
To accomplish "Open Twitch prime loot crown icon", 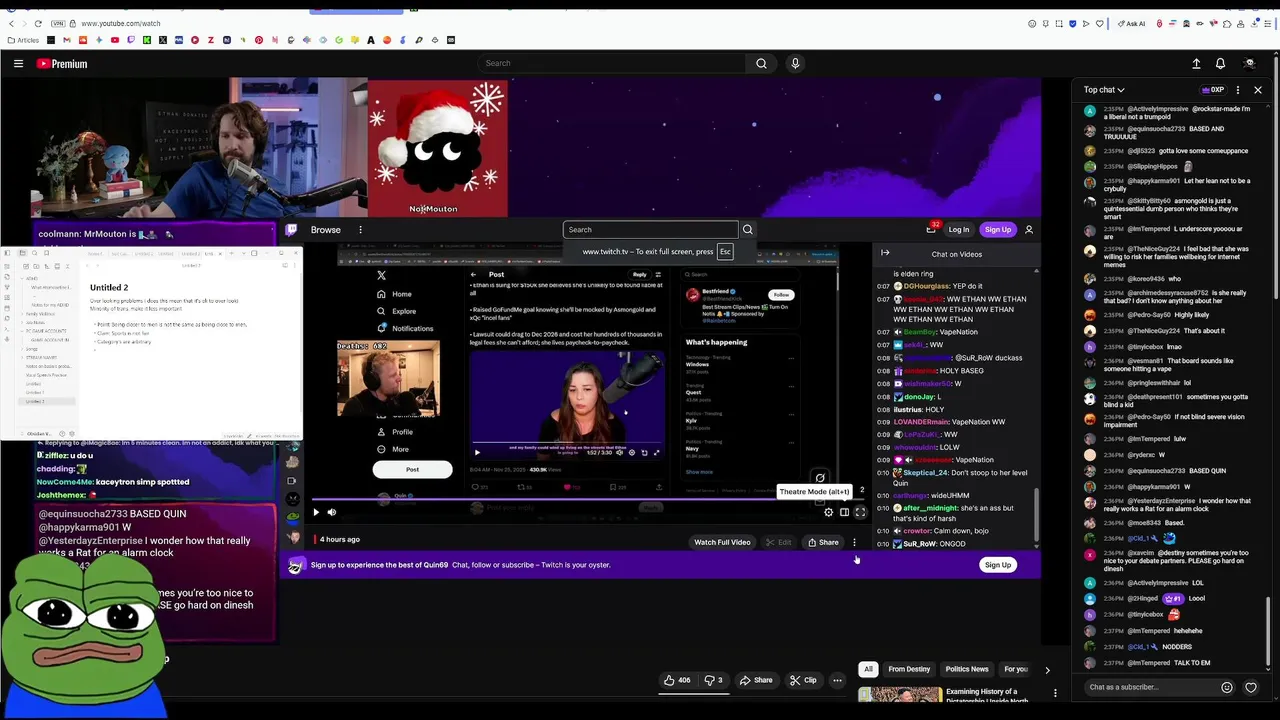I will (931, 229).
